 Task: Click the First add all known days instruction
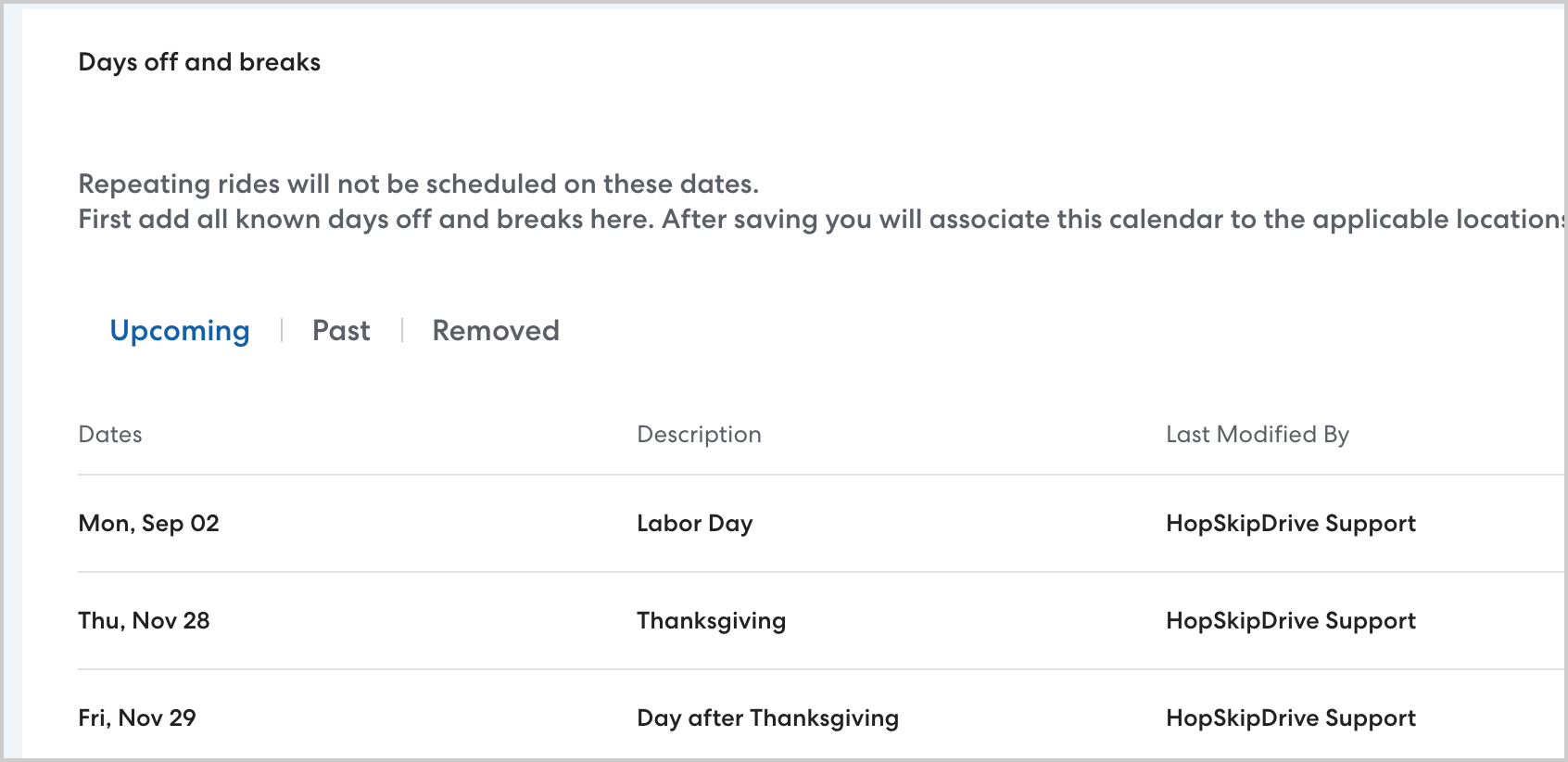click(816, 220)
